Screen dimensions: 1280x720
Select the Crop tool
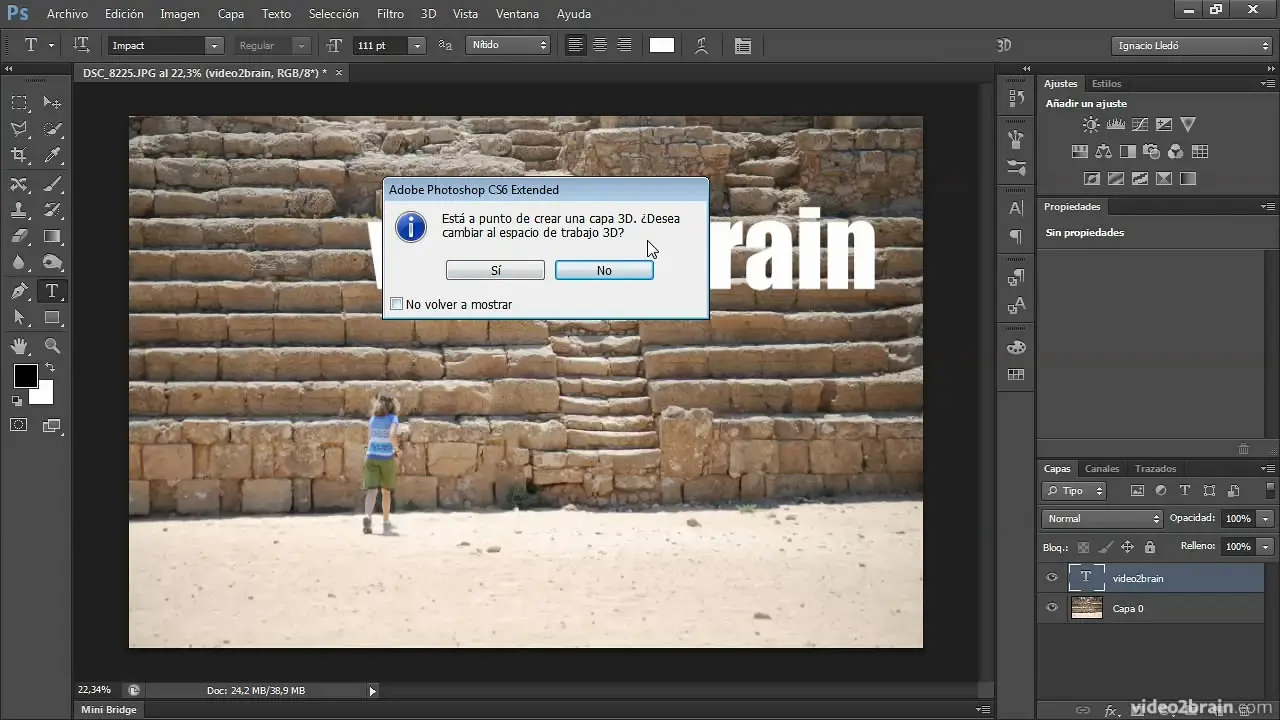point(19,155)
